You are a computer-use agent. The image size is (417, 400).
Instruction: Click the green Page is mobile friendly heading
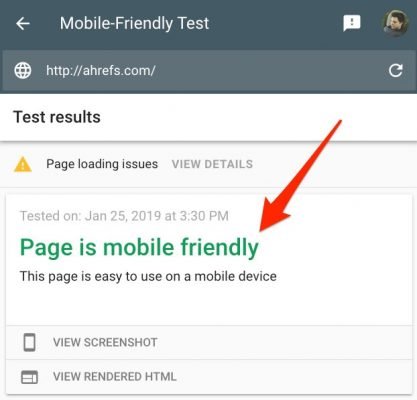click(x=139, y=248)
